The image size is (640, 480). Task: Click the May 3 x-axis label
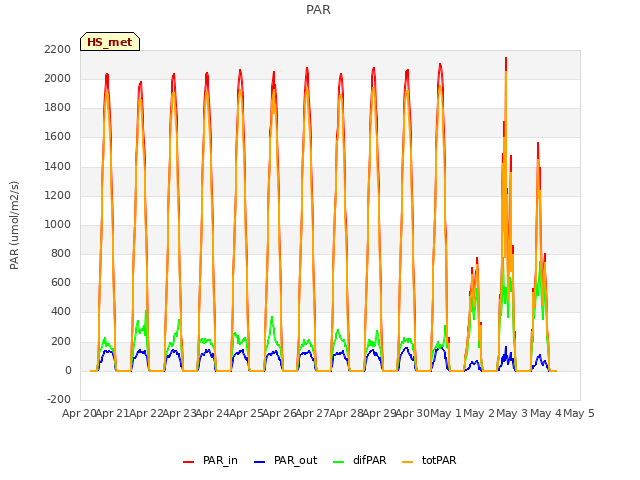point(512,413)
